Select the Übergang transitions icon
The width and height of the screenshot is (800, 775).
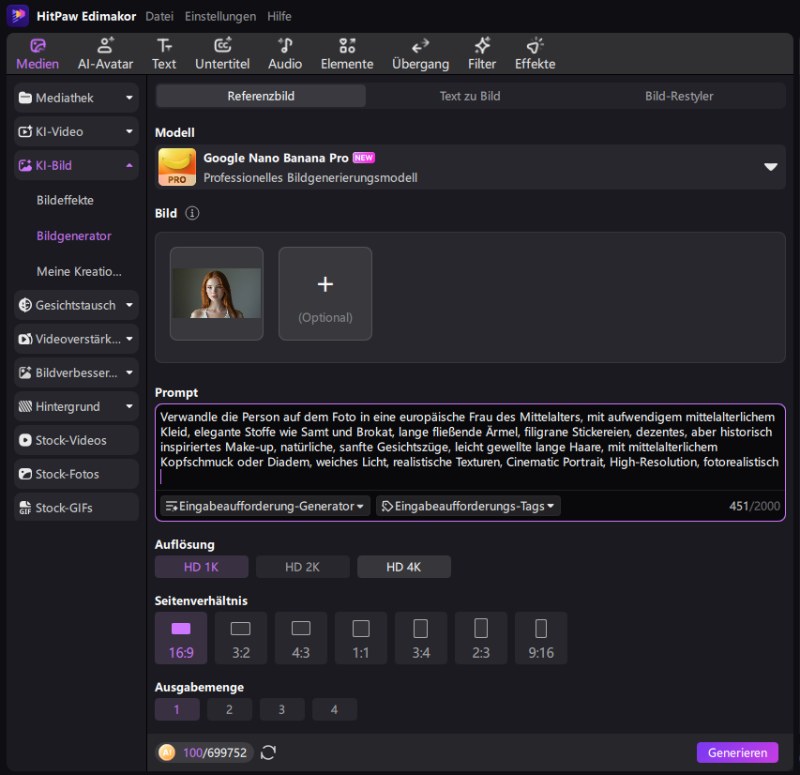pyautogui.click(x=420, y=54)
